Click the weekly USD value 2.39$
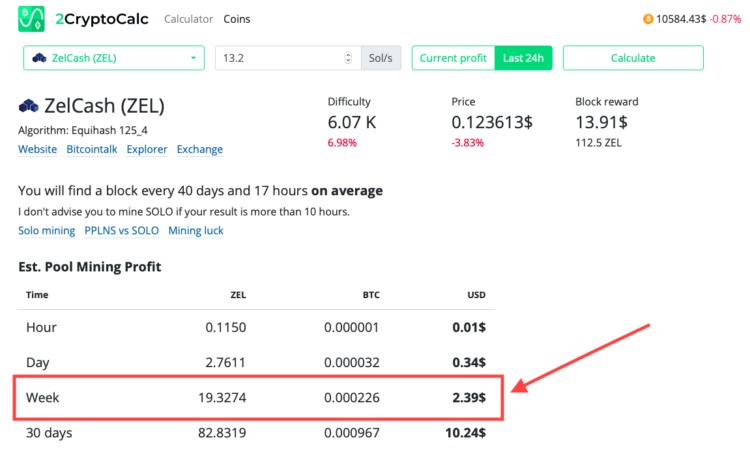The image size is (750, 455). tap(469, 398)
